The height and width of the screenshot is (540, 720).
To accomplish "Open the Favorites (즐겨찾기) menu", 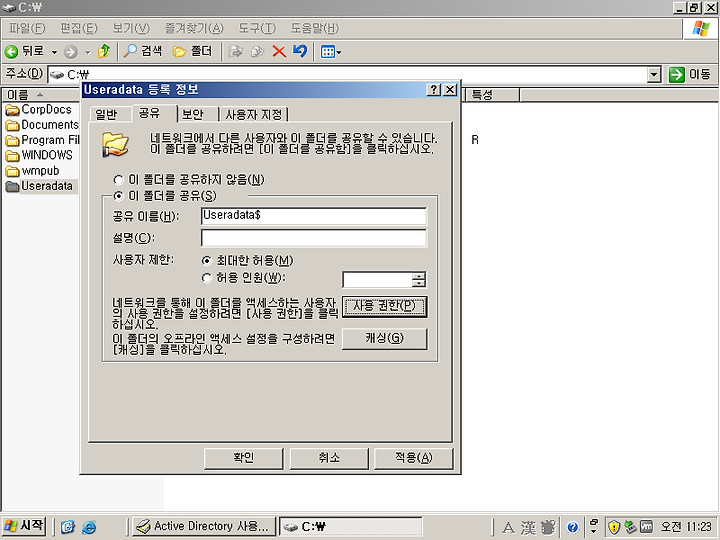I will (x=194, y=28).
